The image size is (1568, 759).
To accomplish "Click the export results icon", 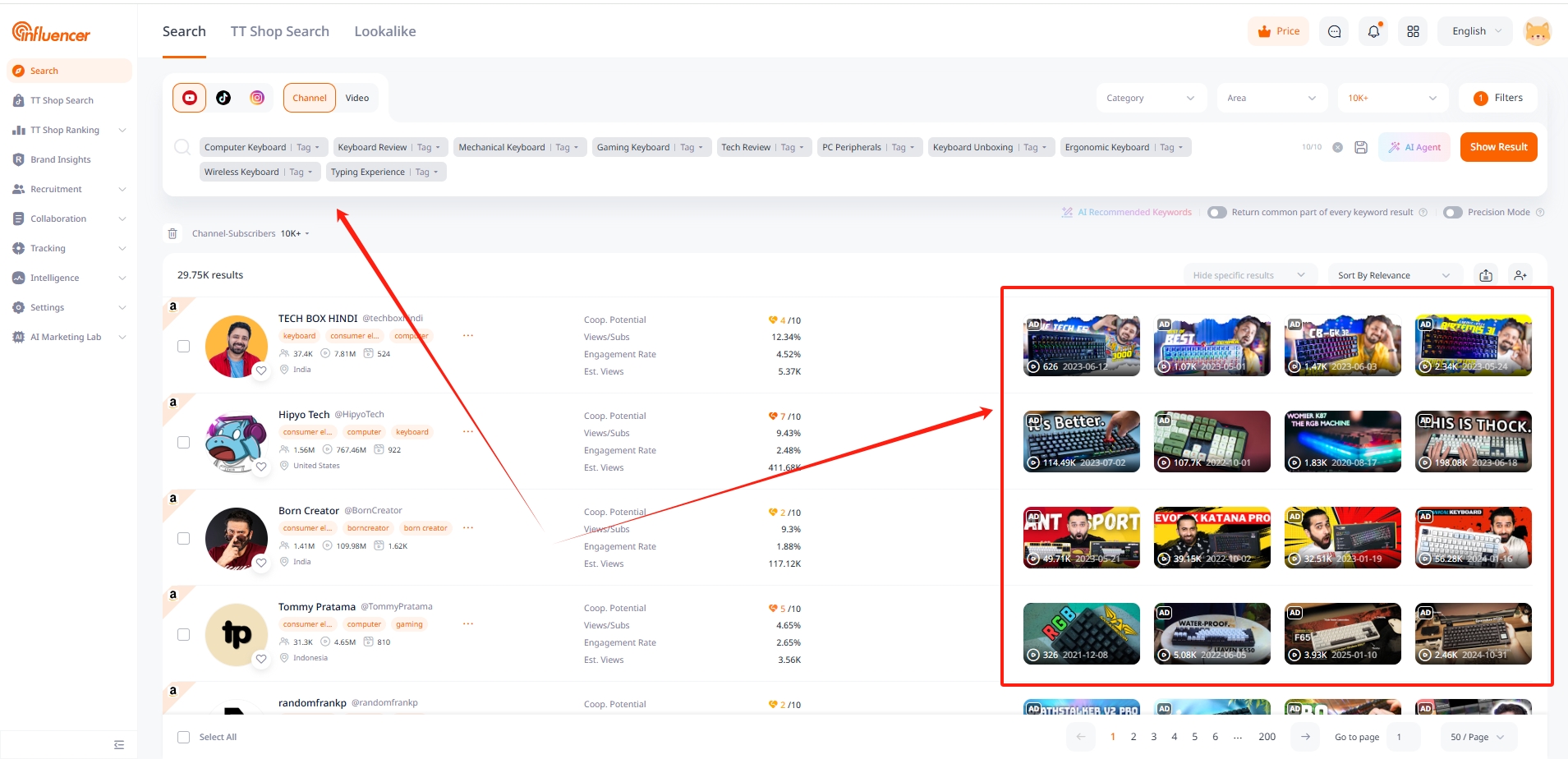I will point(1486,275).
